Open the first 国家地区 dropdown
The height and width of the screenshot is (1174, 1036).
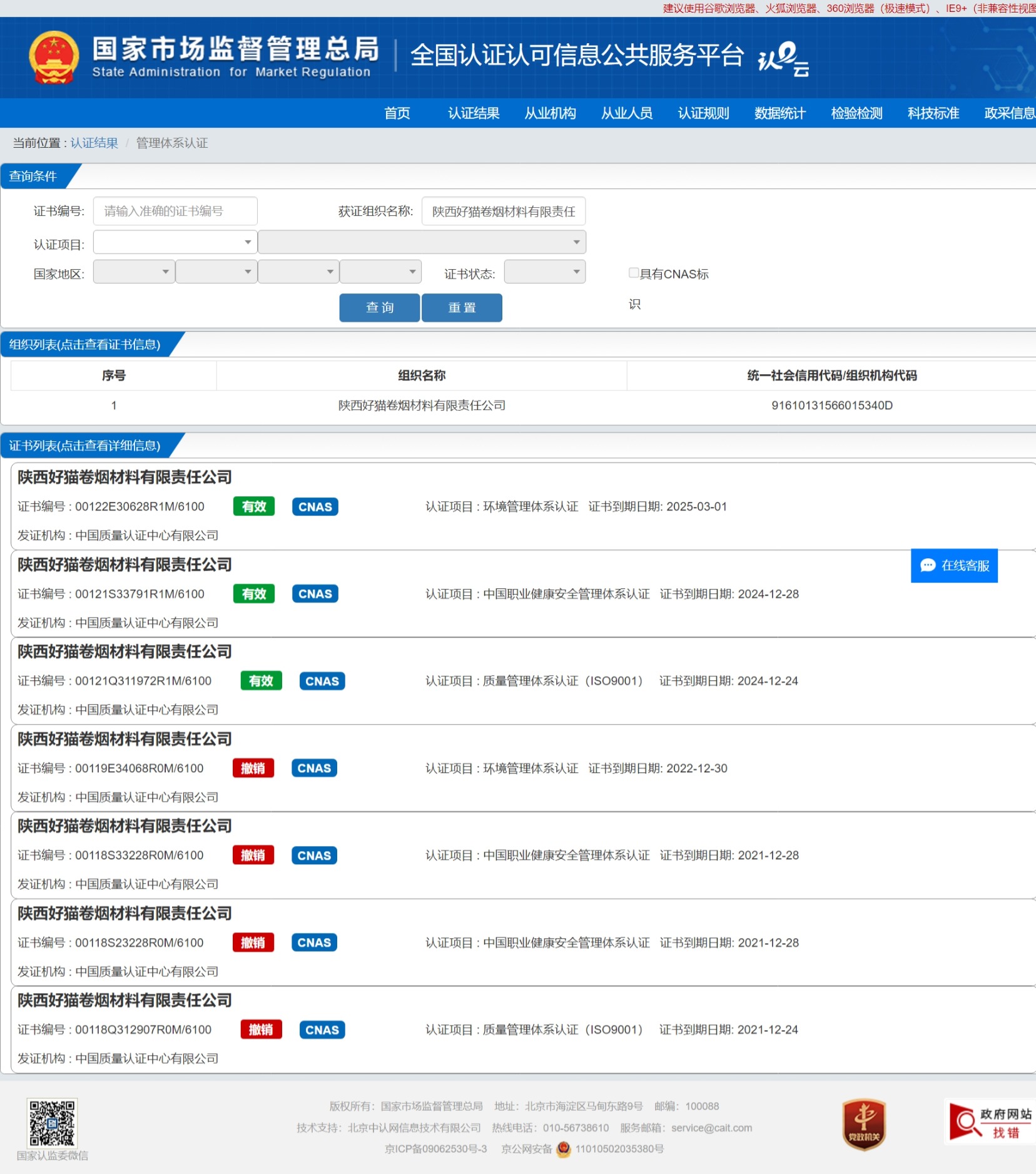(x=134, y=272)
